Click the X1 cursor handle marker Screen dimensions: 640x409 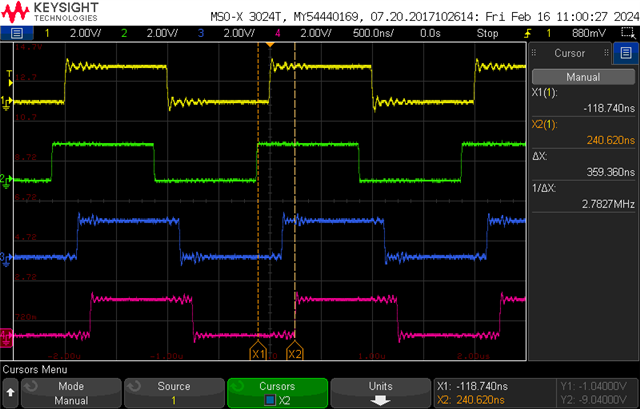[x=258, y=352]
